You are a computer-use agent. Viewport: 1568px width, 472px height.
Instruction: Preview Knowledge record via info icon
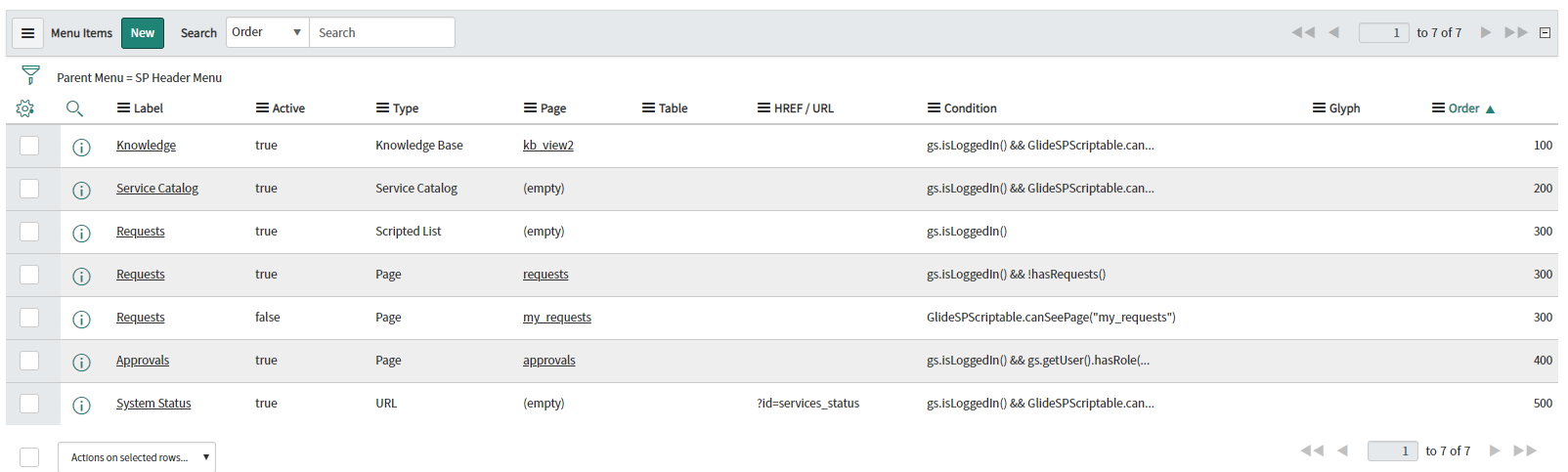tap(81, 147)
